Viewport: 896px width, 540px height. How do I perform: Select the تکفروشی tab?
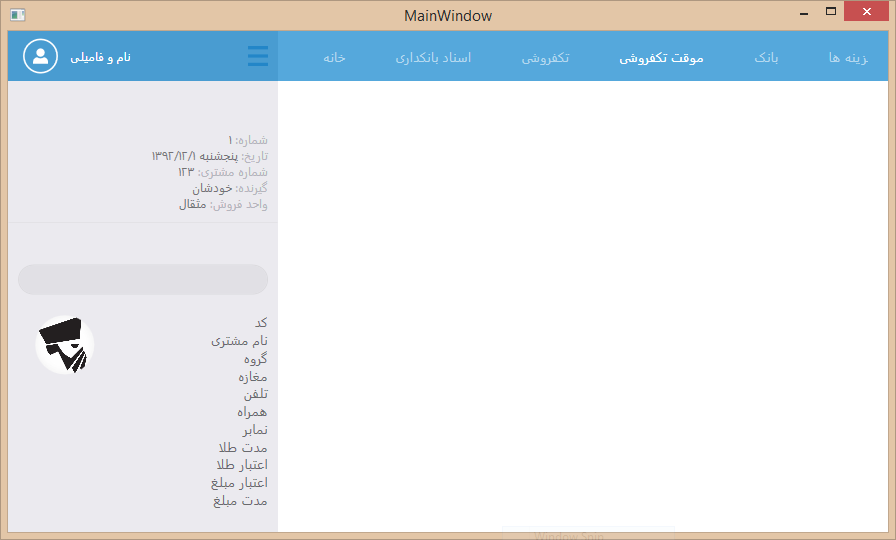coord(545,58)
